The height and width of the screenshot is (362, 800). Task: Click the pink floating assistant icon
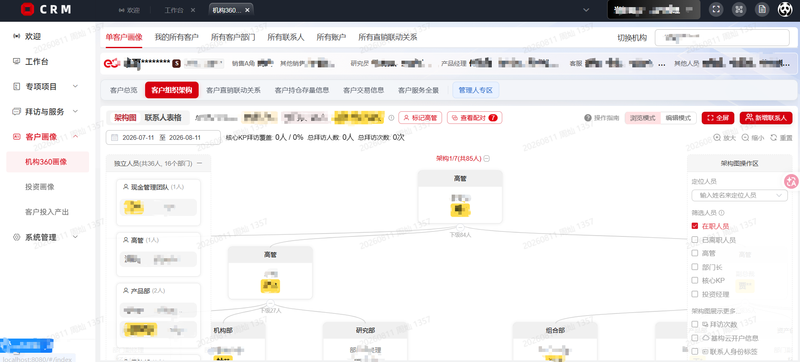(791, 181)
